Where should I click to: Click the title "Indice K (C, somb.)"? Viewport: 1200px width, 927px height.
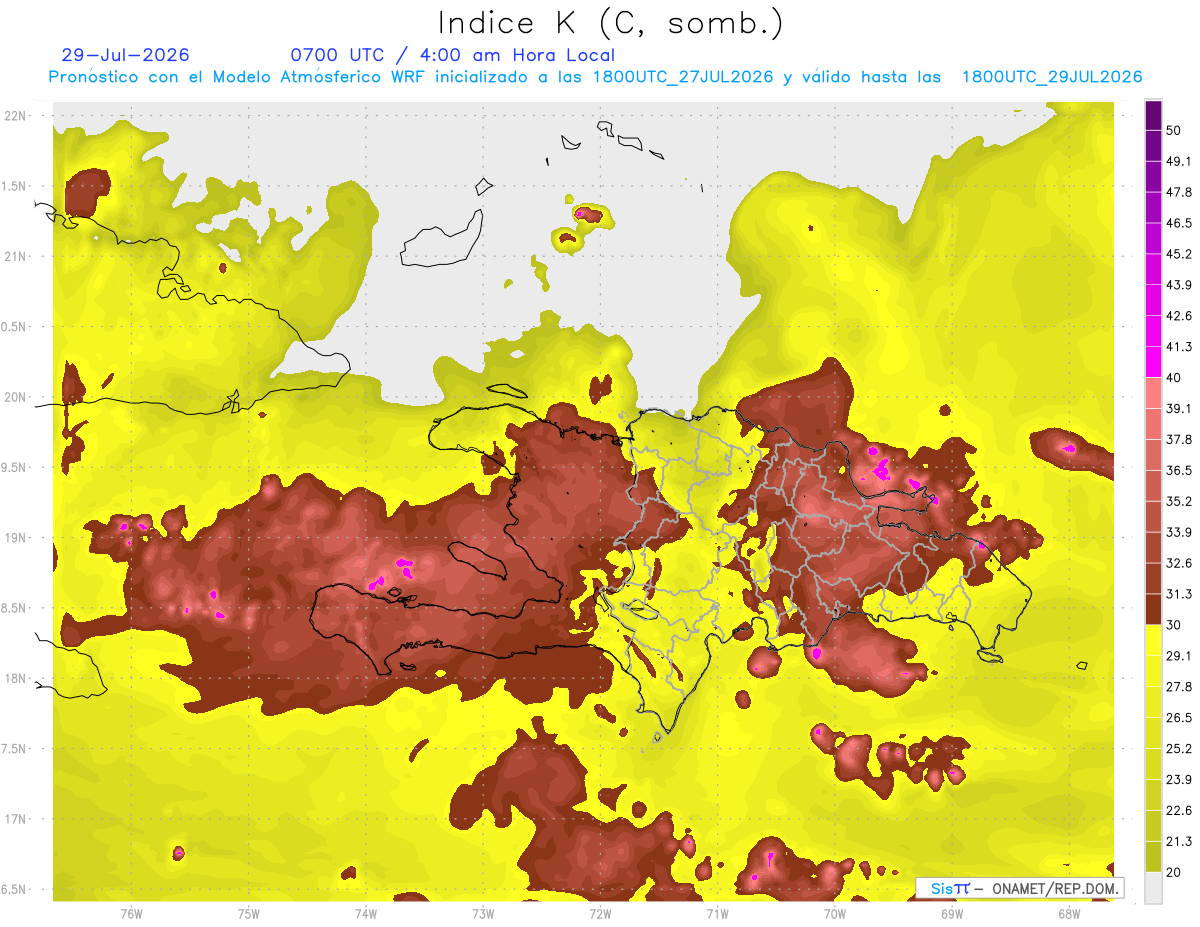610,23
